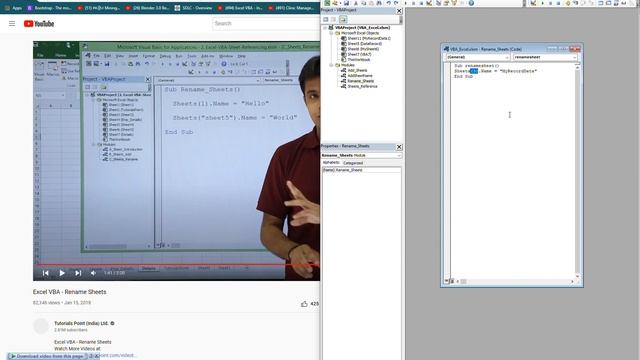
Task: Click the (Name) Rename_Sheets property field
Action: pos(361,170)
